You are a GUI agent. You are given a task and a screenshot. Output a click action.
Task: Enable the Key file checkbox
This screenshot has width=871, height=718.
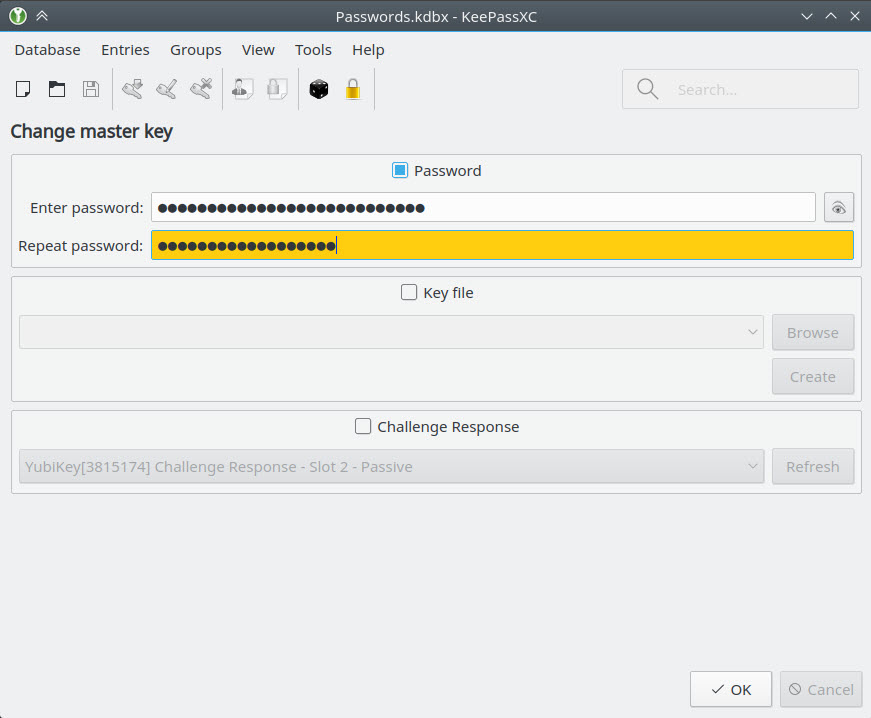409,292
